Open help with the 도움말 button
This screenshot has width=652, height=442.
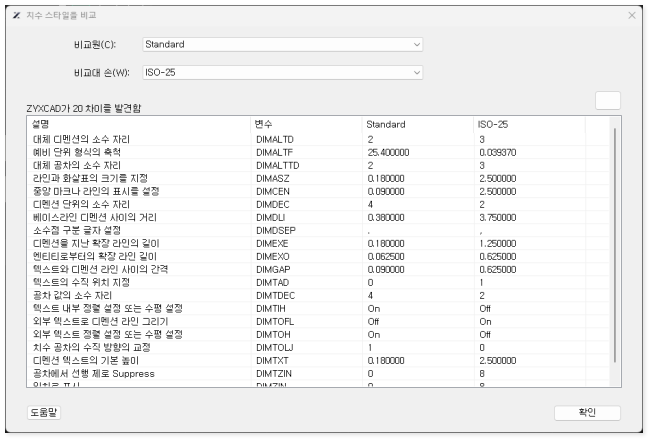[44, 412]
